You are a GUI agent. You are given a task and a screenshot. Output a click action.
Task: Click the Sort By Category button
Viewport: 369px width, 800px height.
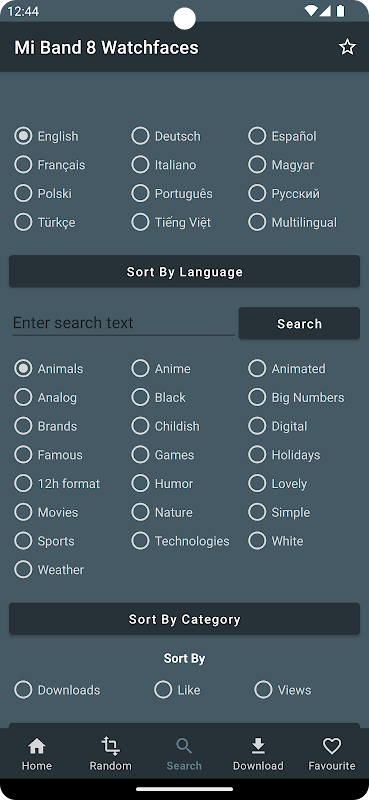pyautogui.click(x=184, y=619)
